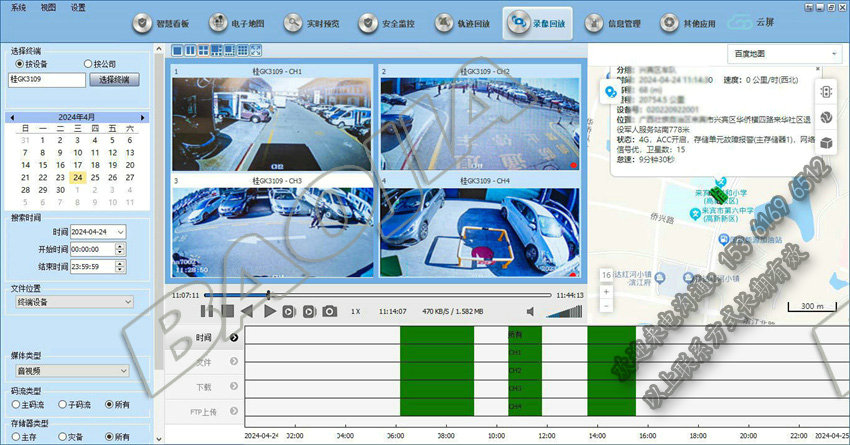Toggle fullscreen video layout icon
850x445 pixels.
256,50
